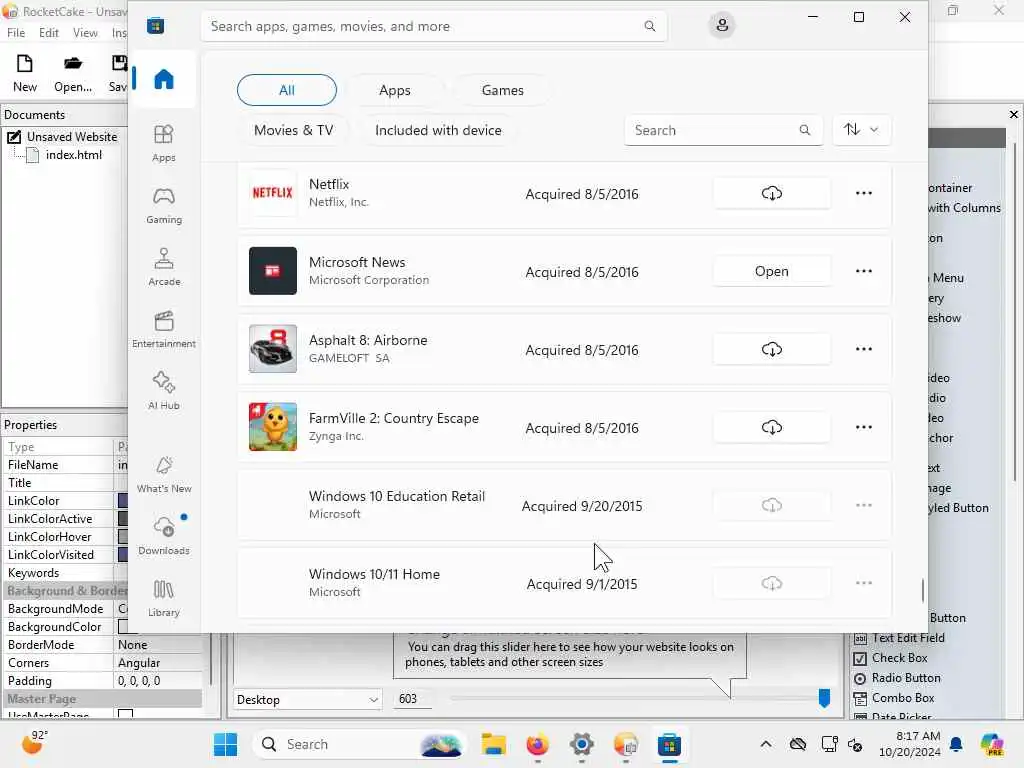Open Arcade in the Store sidebar
The height and width of the screenshot is (768, 1024).
pos(163,267)
